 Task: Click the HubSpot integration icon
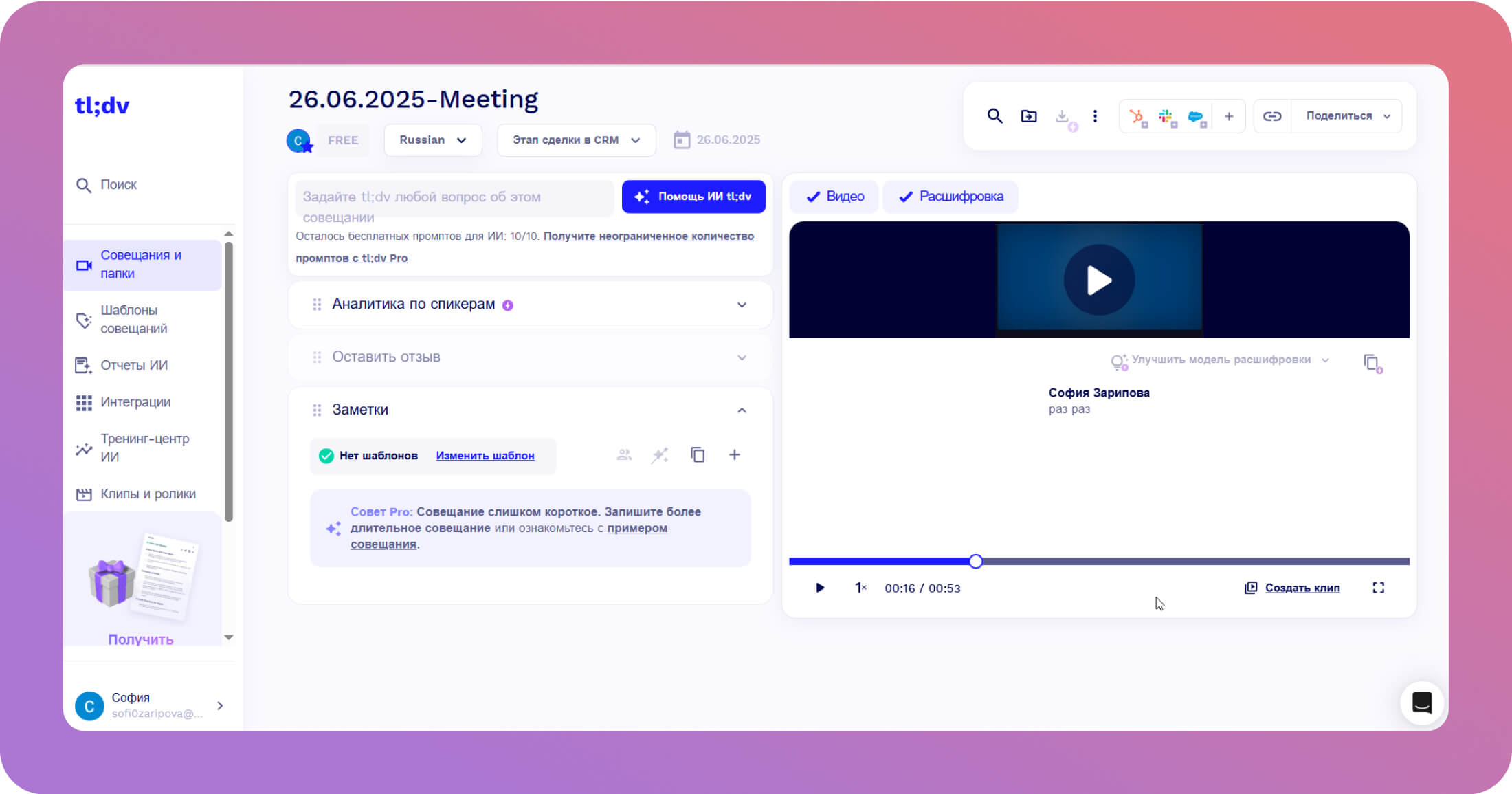[x=1137, y=118]
